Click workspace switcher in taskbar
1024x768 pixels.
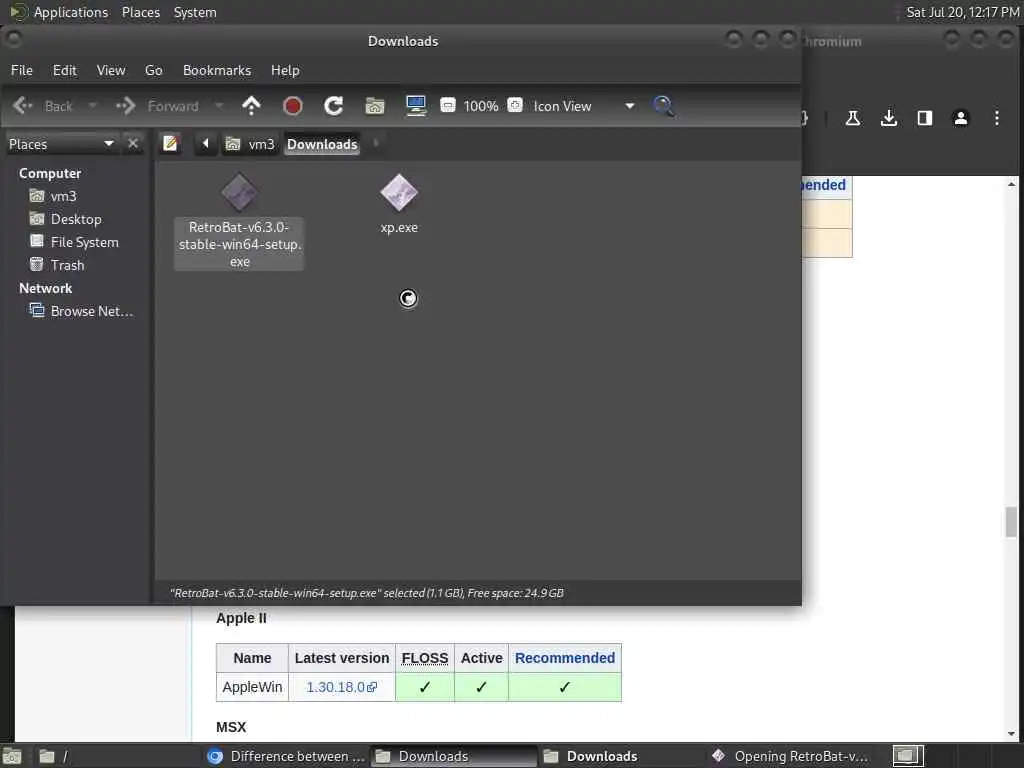(908, 756)
